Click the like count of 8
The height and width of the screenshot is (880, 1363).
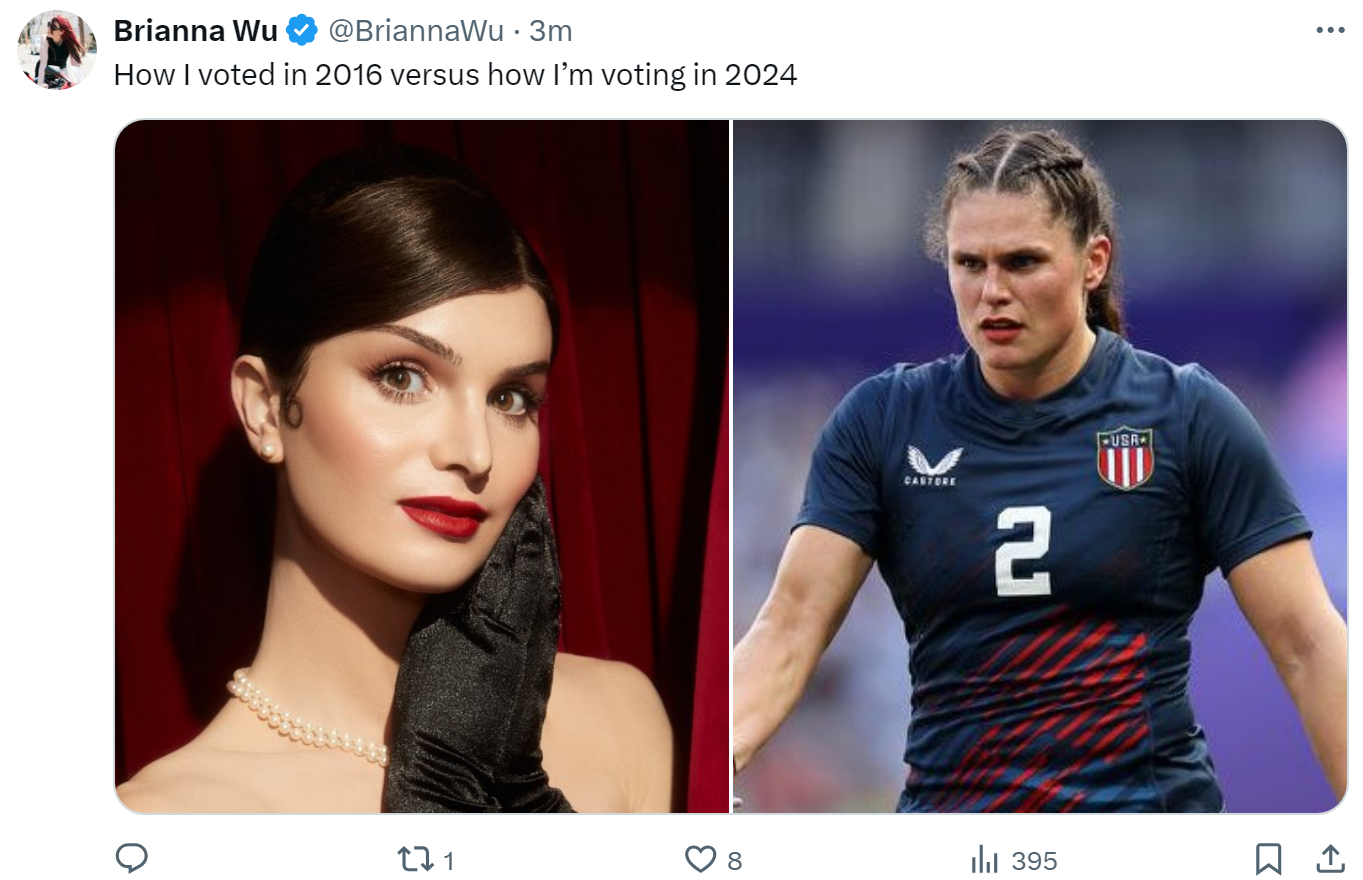(x=735, y=860)
